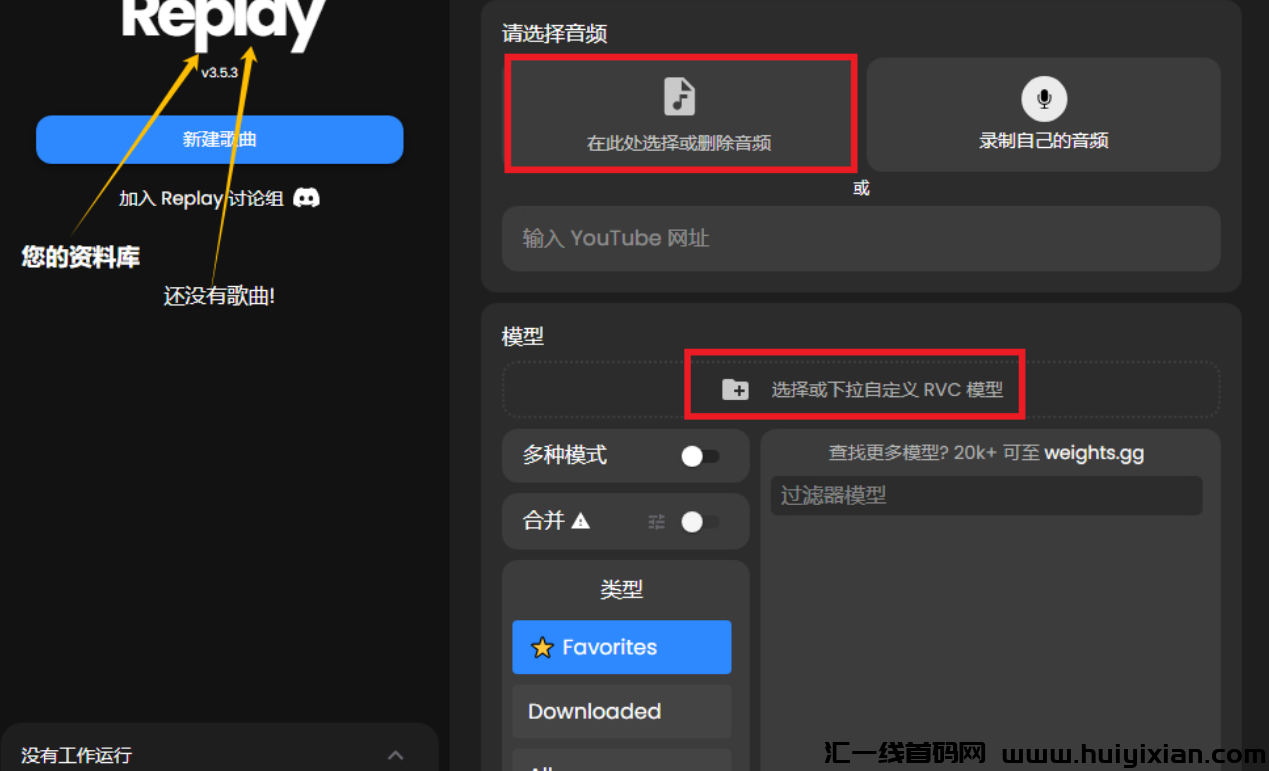Click the music file icon to select audio
1269x771 pixels.
680,97
